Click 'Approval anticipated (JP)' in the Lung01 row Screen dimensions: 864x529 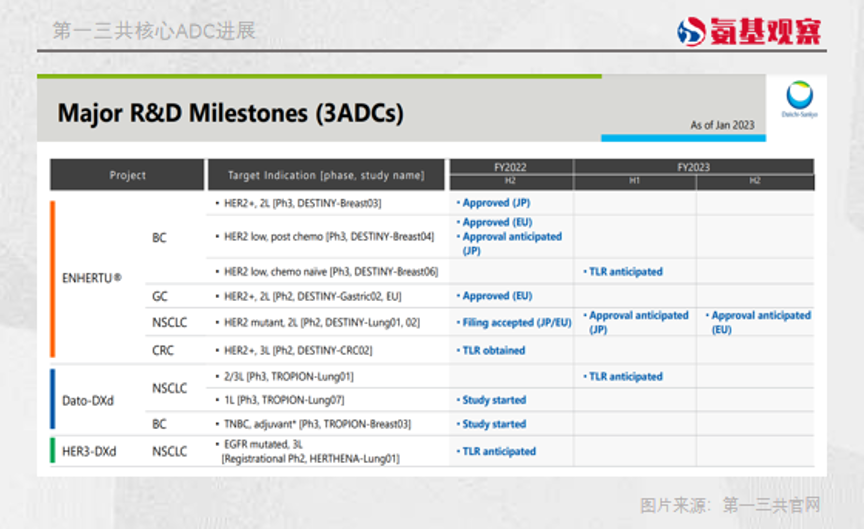[639, 322]
